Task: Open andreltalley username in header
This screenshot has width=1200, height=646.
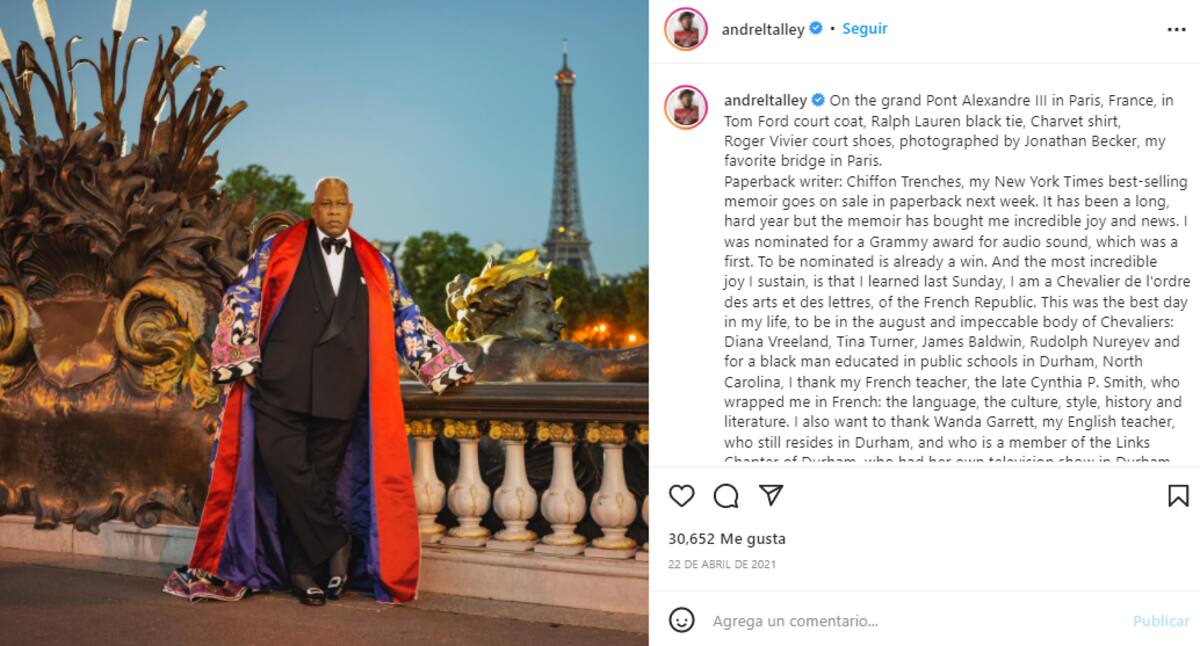Action: (763, 30)
